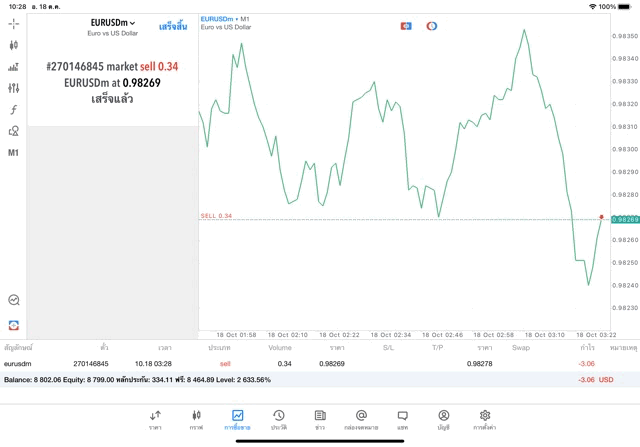Click the bar-chart volumes icon in the sidebar

[13, 67]
